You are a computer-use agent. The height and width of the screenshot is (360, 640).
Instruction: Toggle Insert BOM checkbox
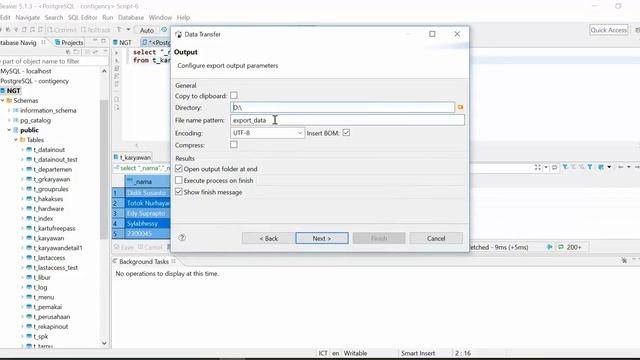point(346,133)
